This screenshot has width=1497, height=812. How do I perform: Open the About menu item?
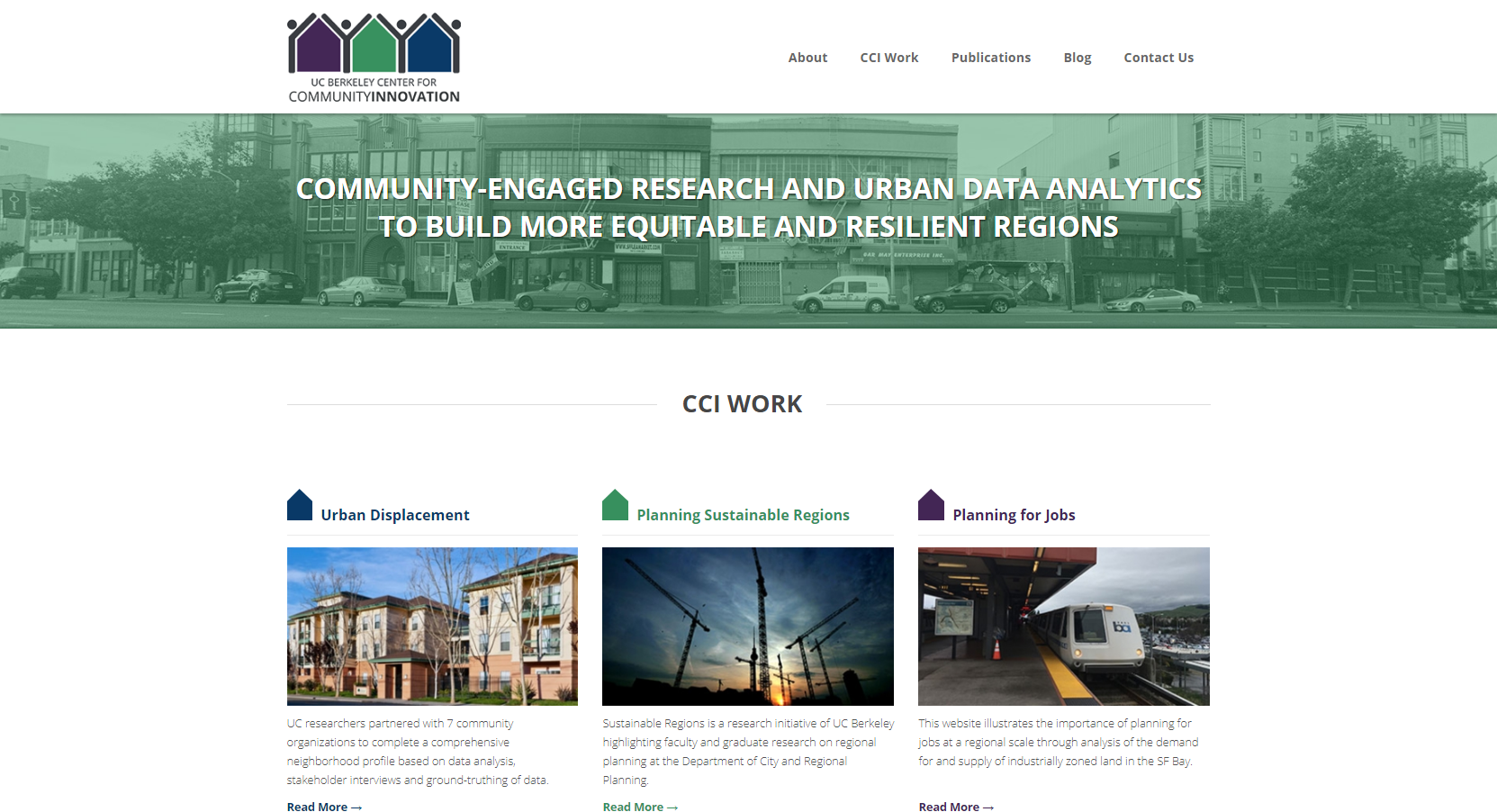click(x=807, y=58)
